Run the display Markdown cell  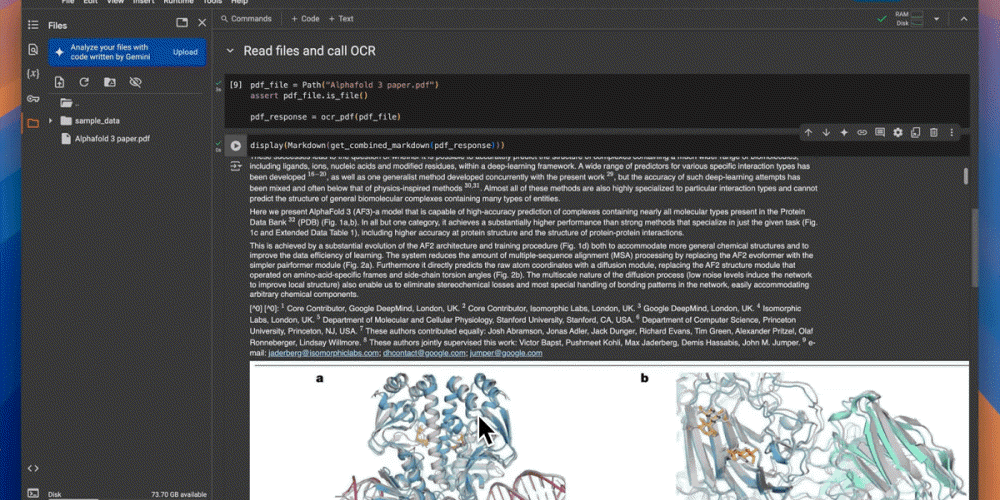236,145
